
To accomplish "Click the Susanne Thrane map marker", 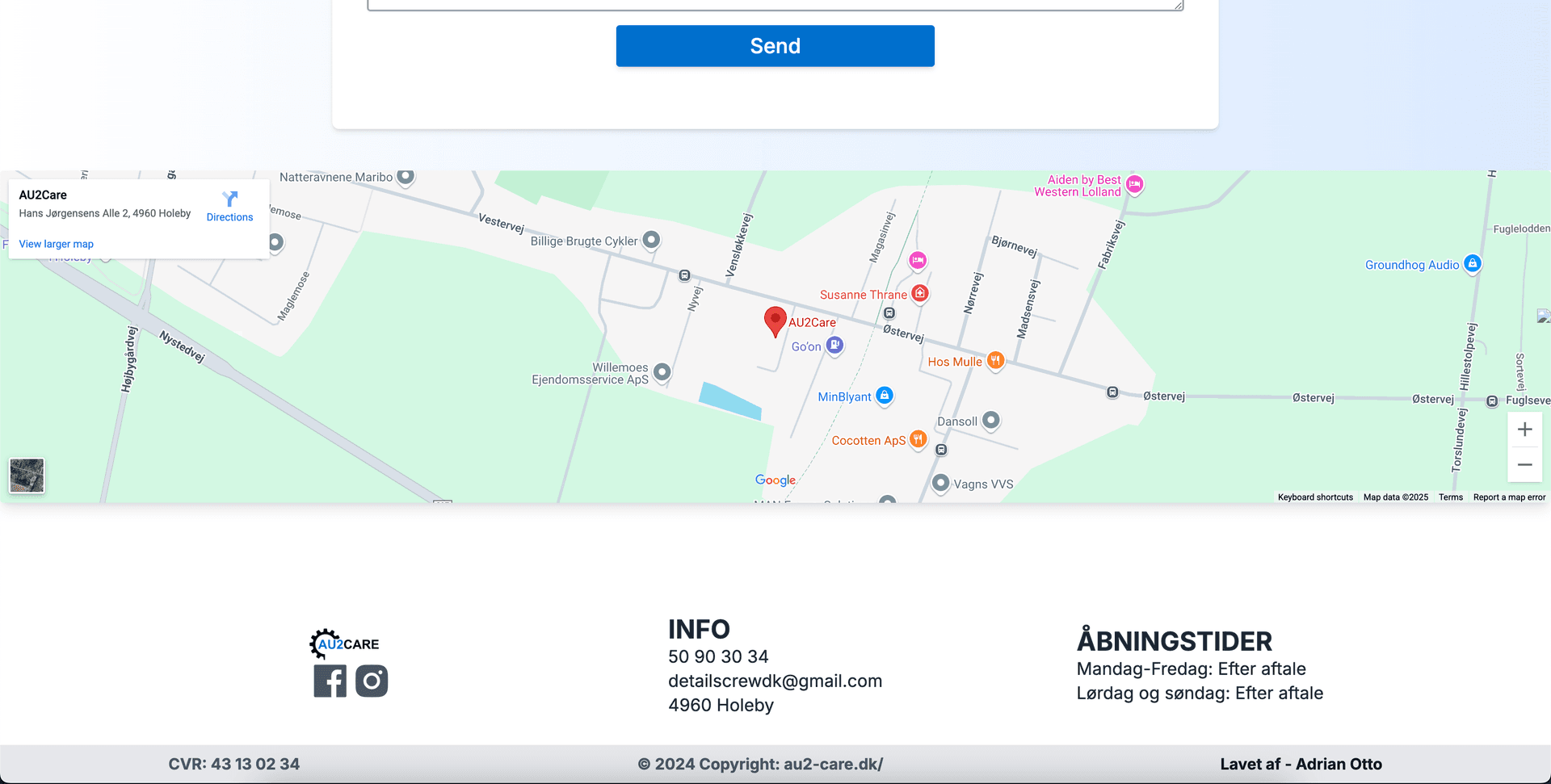I will pyautogui.click(x=920, y=294).
